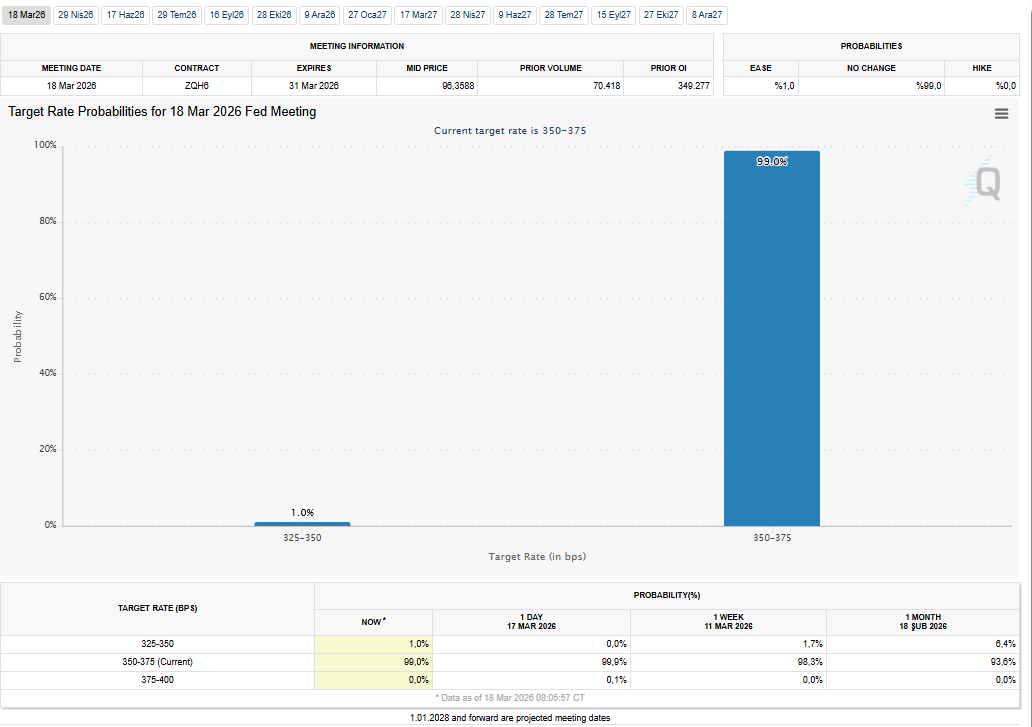Jump to the 8 Ara27 meeting tab

click(x=707, y=15)
